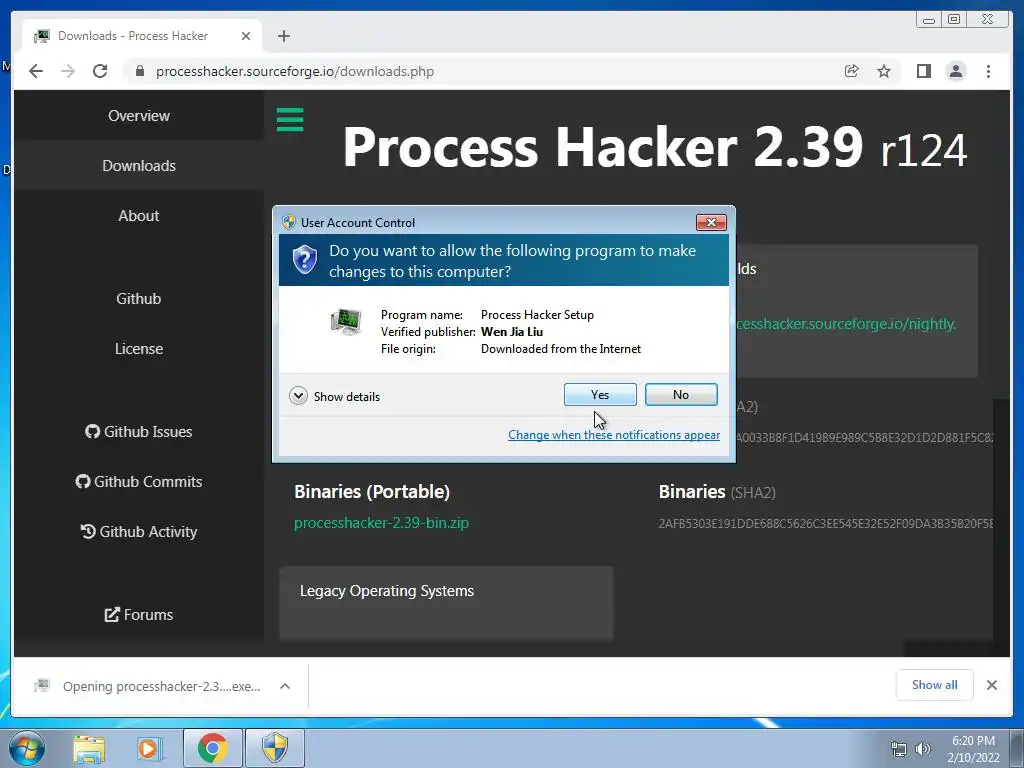Viewport: 1024px width, 768px height.
Task: Click UAC shield icon in taskbar
Action: coord(274,748)
